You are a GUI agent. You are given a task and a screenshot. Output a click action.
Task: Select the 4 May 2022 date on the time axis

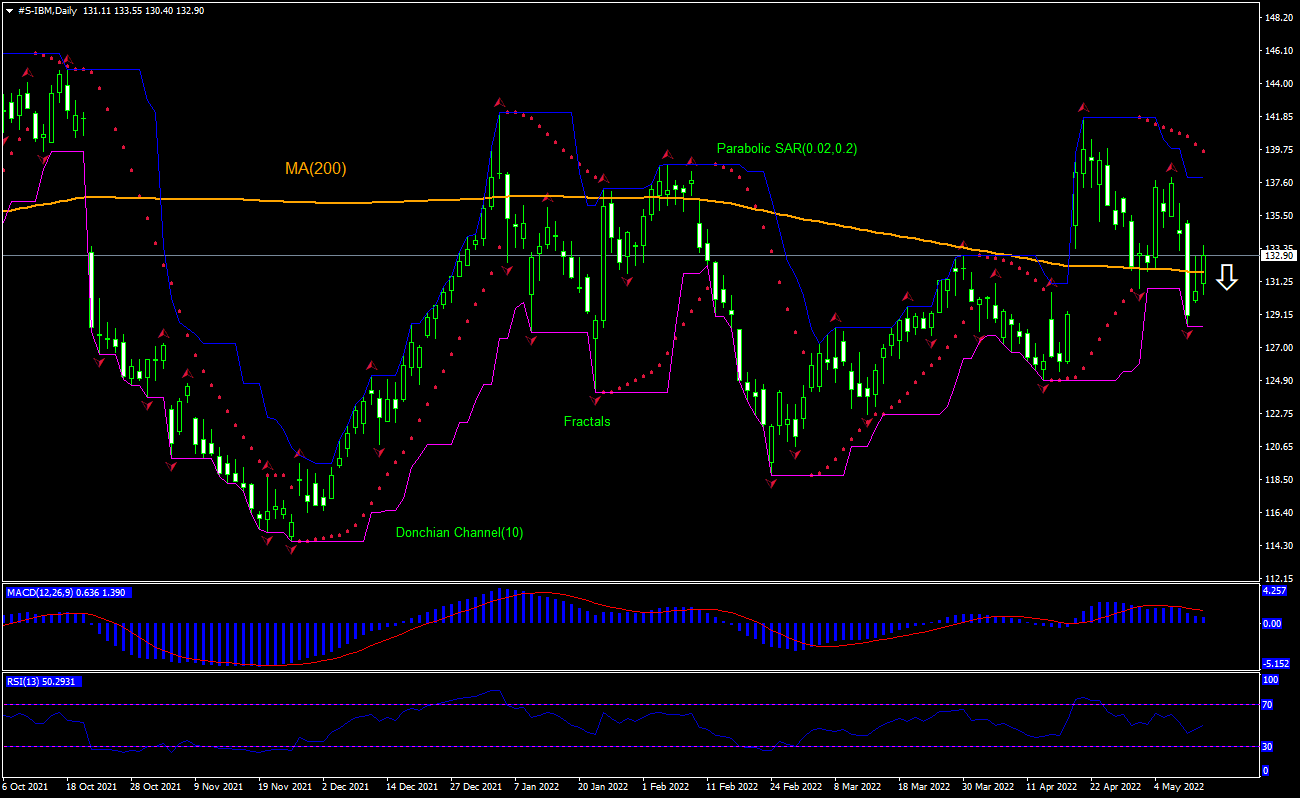(x=1176, y=787)
